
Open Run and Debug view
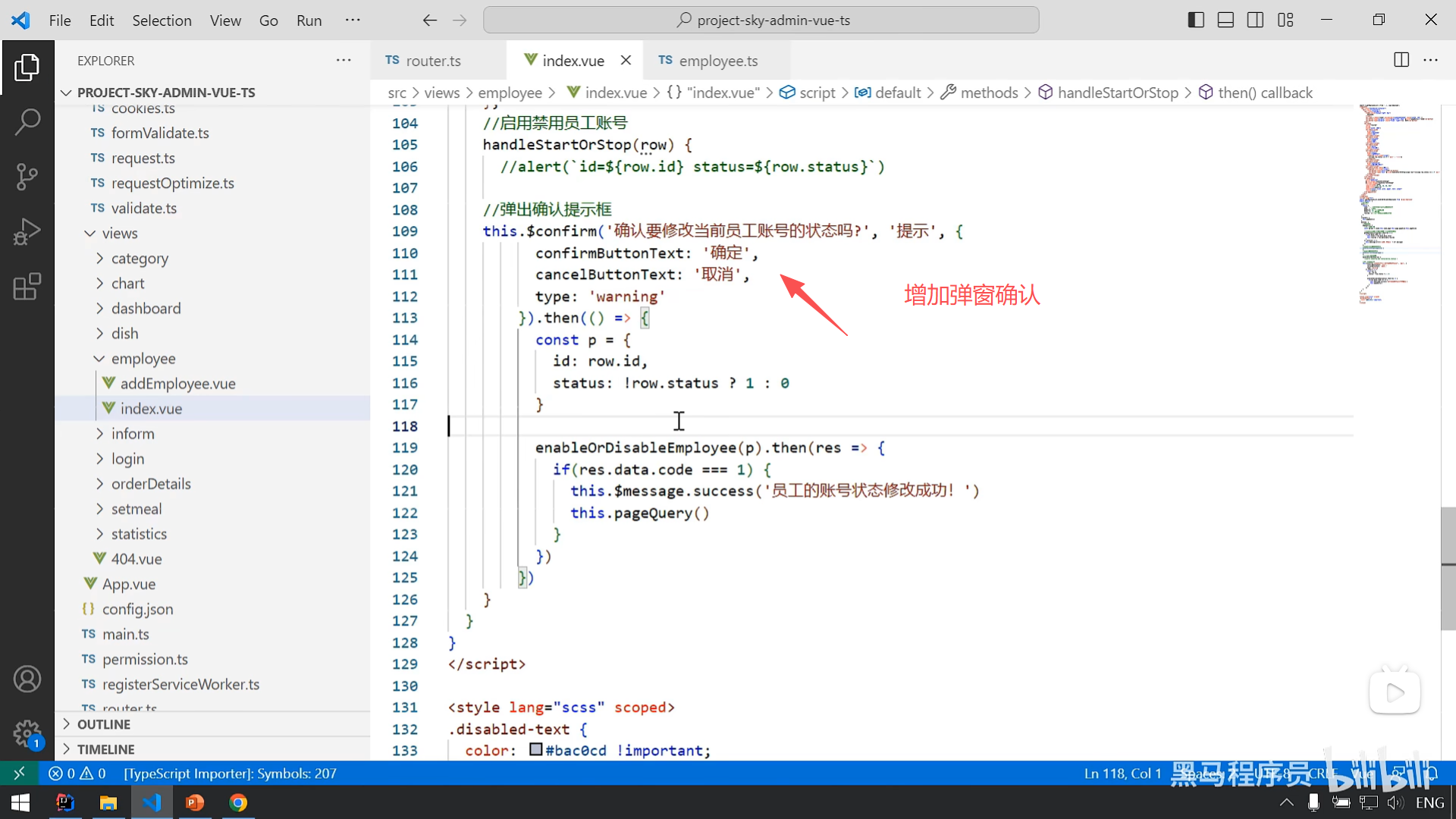27,232
